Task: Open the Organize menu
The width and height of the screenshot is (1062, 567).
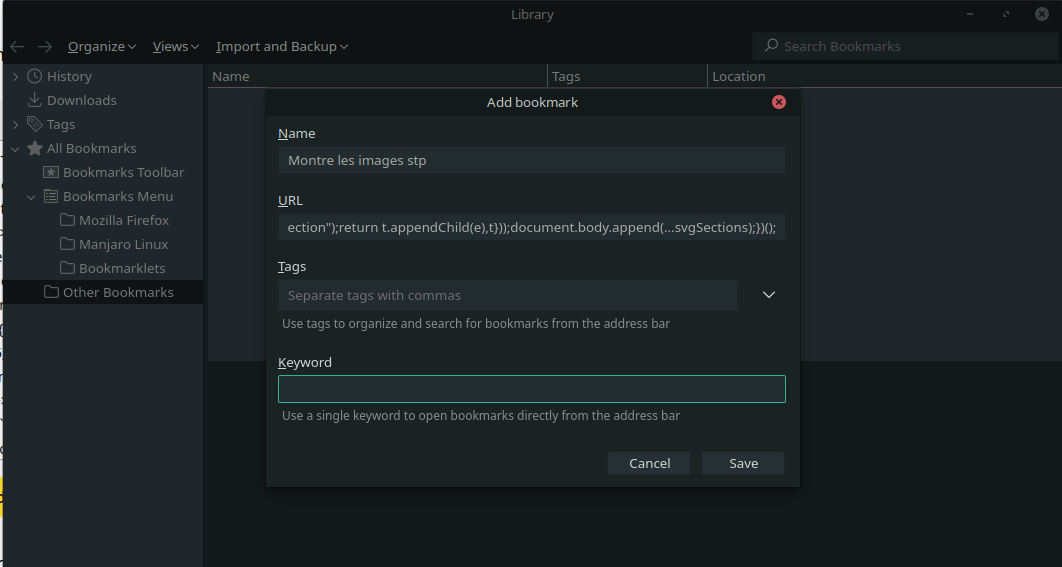Action: (x=102, y=46)
